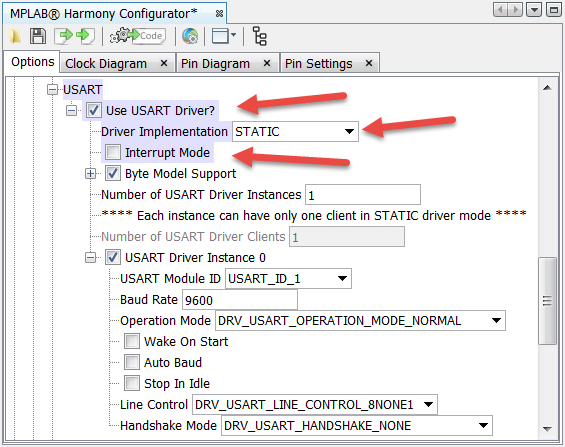Open the dropdown arrow beside the layout icon
565x447 pixels.
(x=233, y=35)
